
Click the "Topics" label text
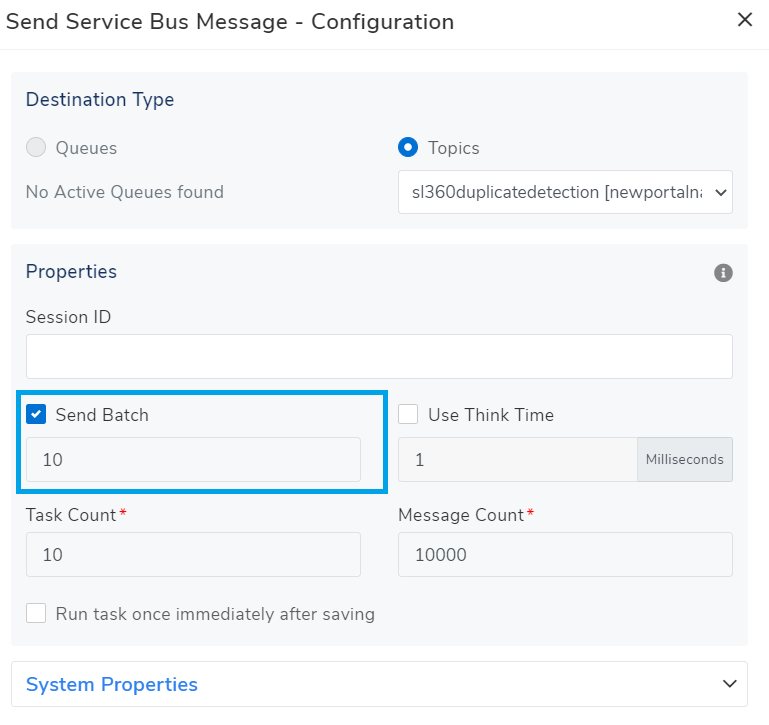click(x=454, y=148)
